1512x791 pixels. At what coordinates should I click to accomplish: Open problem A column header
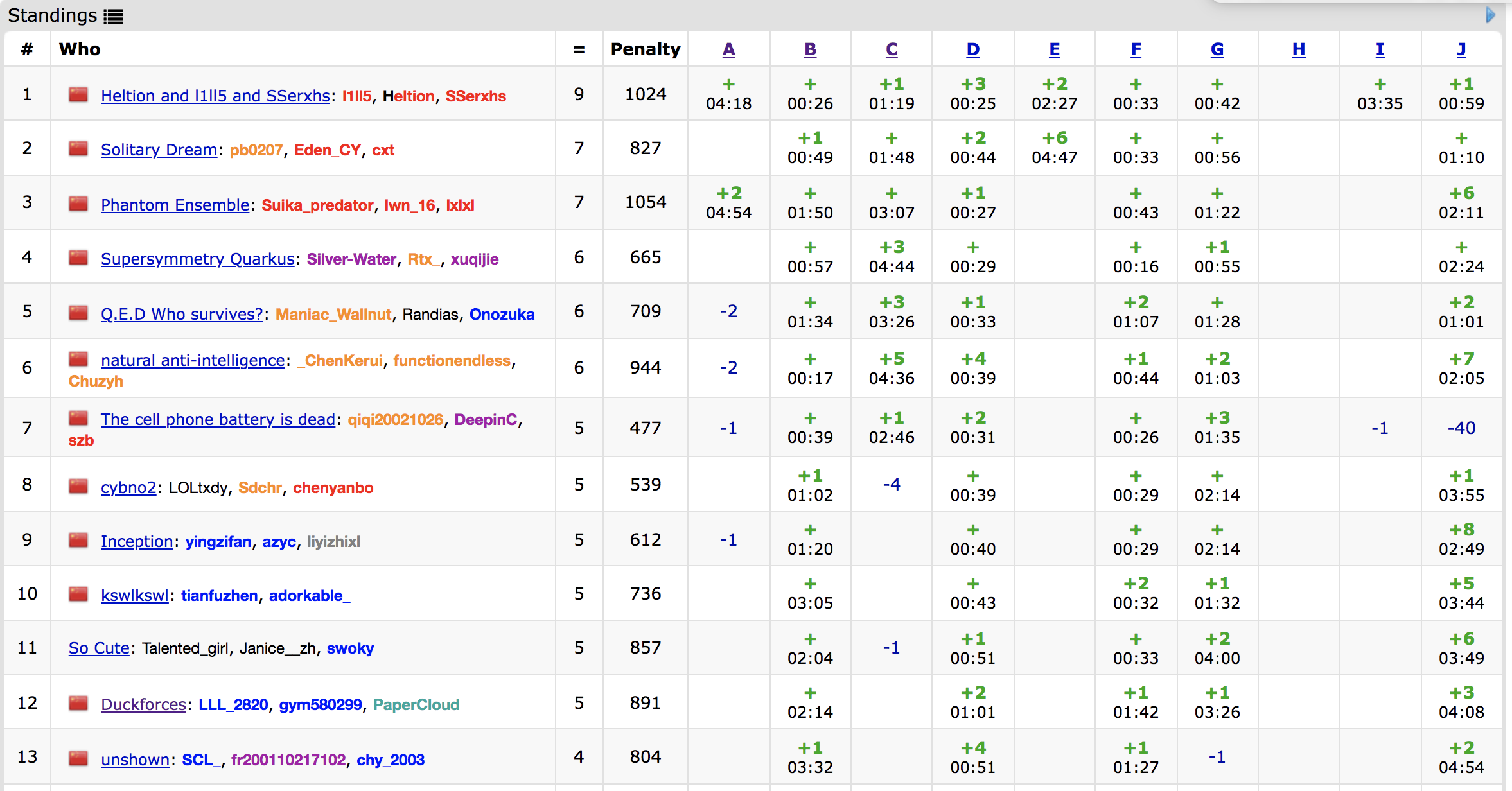click(x=728, y=49)
